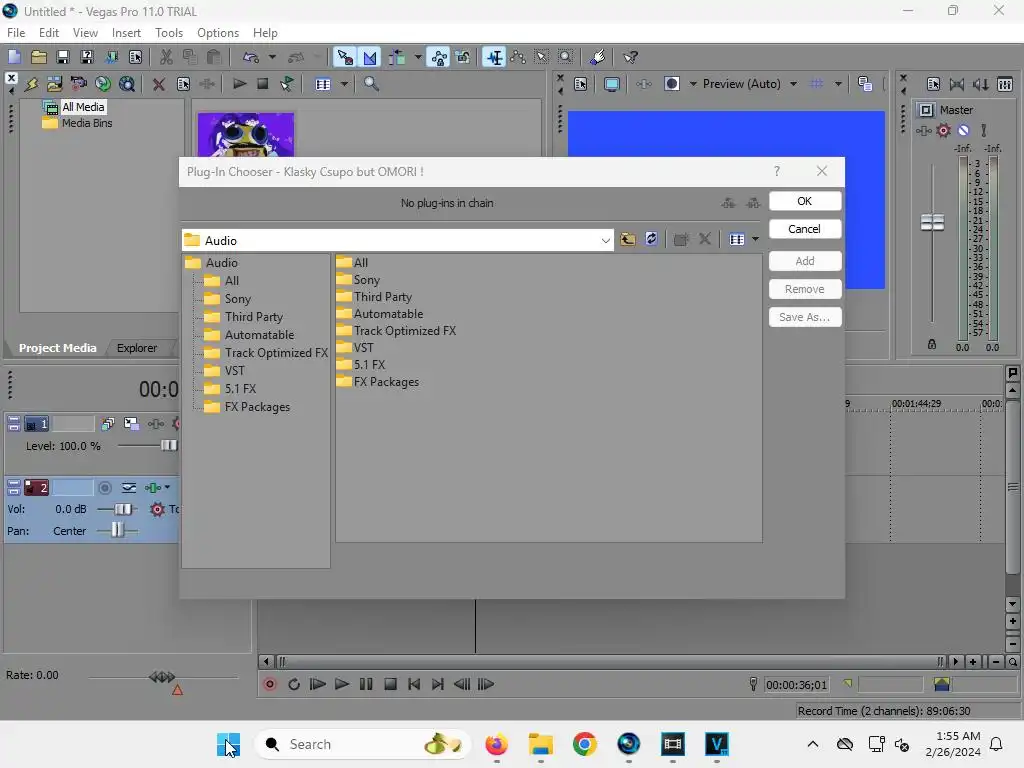
Task: Switch to the Explorer tab
Action: [136, 348]
